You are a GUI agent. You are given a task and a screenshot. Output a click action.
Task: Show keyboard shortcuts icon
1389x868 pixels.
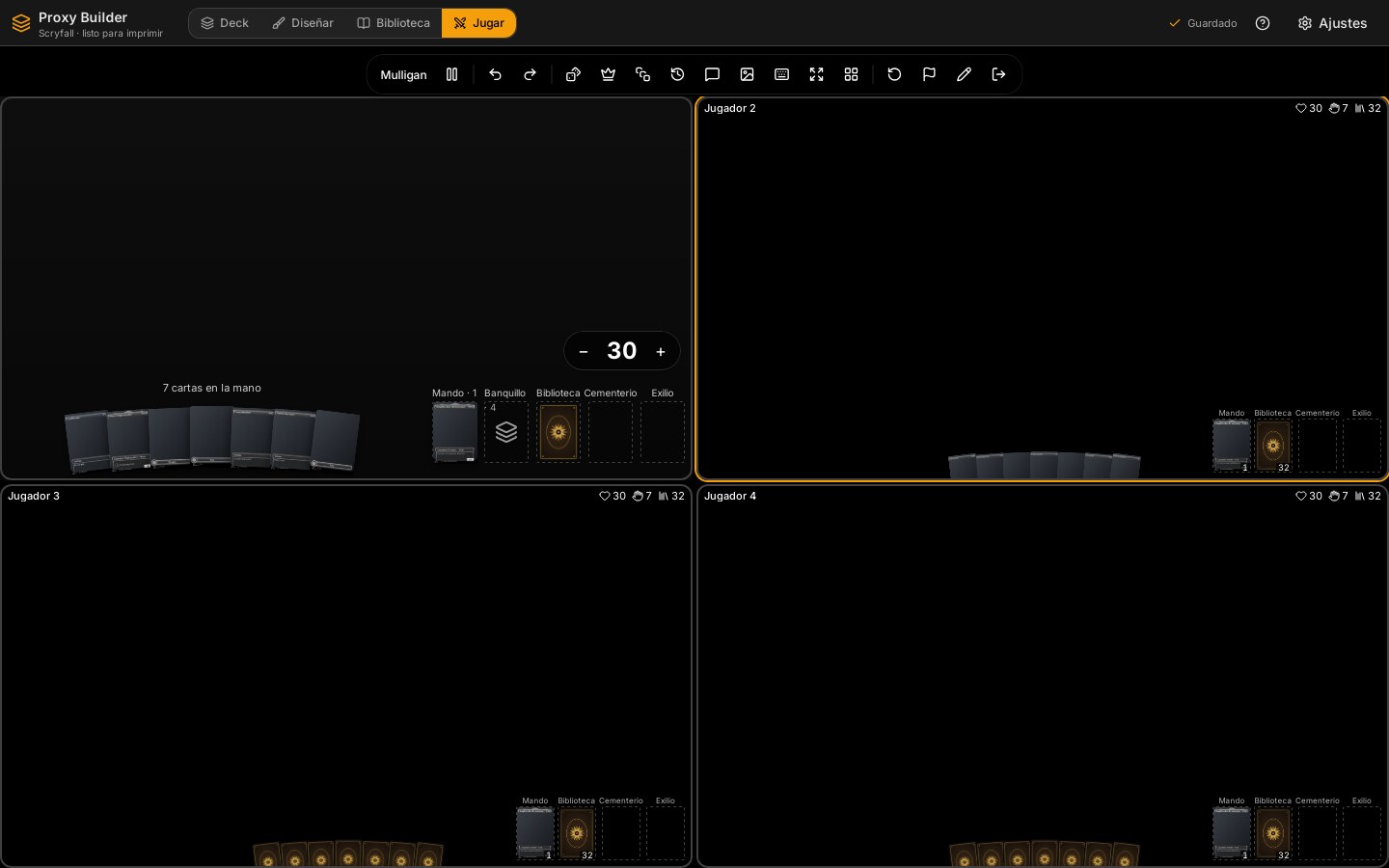click(781, 74)
